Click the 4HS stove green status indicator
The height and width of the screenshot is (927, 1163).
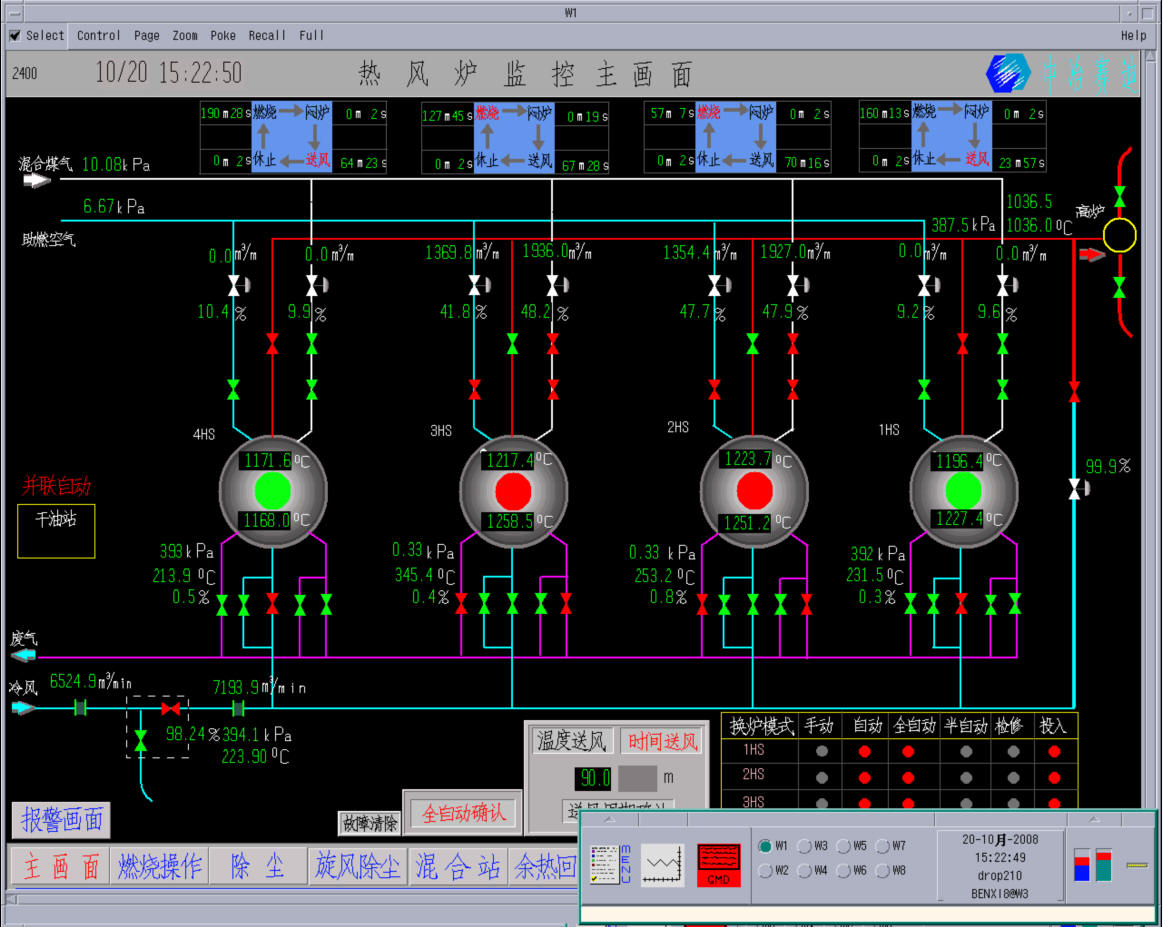point(272,490)
